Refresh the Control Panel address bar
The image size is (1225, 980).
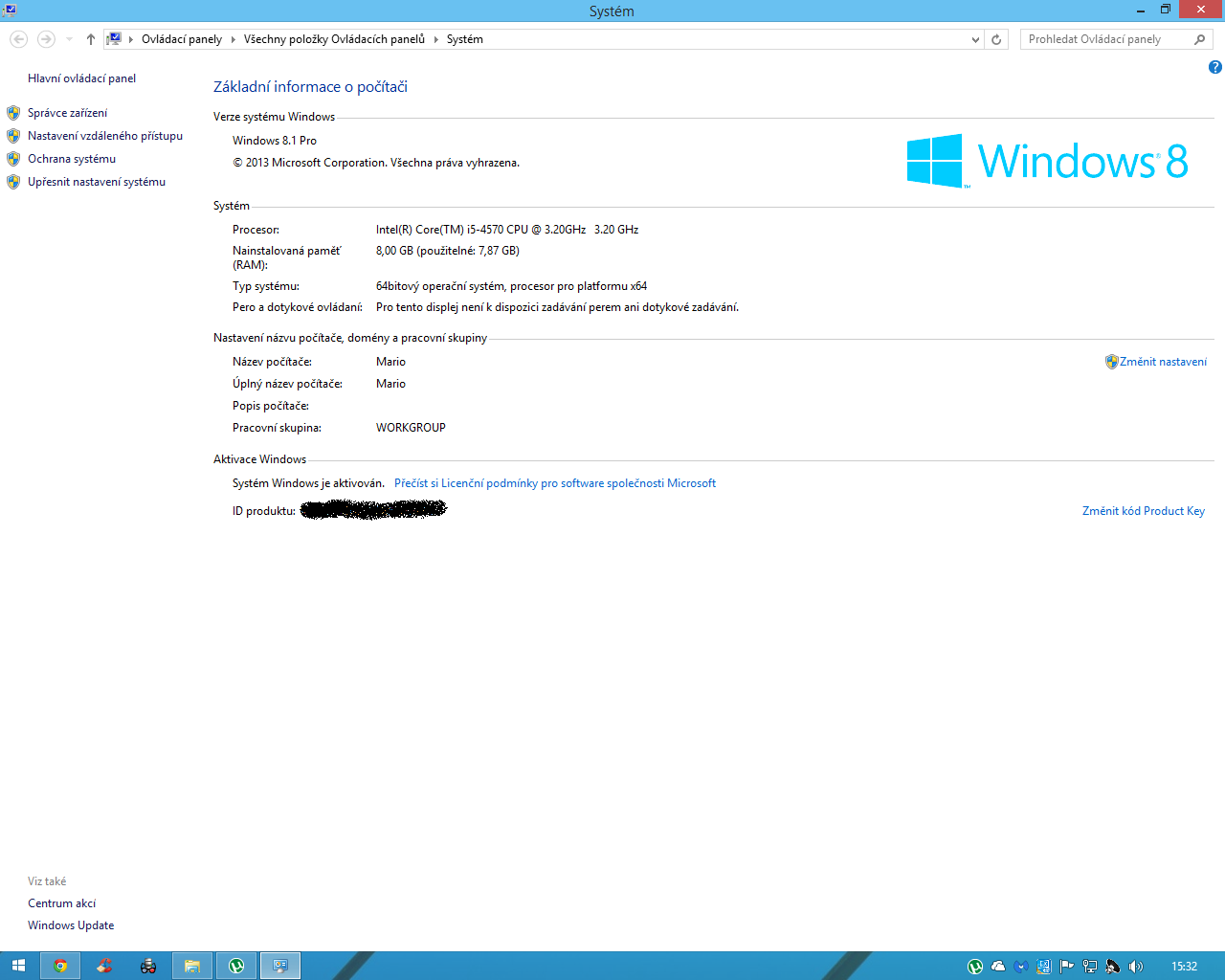click(x=996, y=39)
